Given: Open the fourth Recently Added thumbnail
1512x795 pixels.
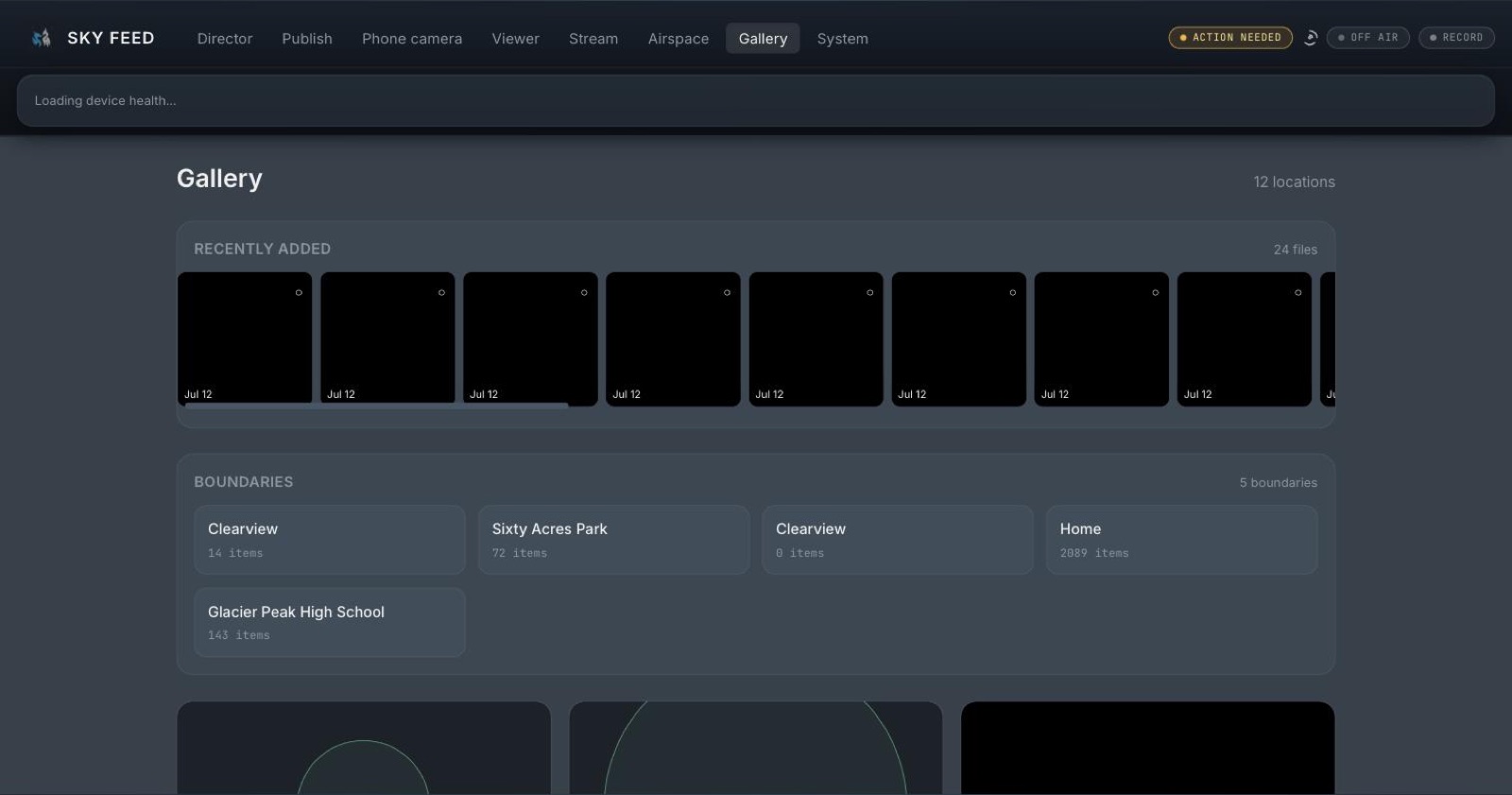Looking at the screenshot, I should (x=673, y=338).
